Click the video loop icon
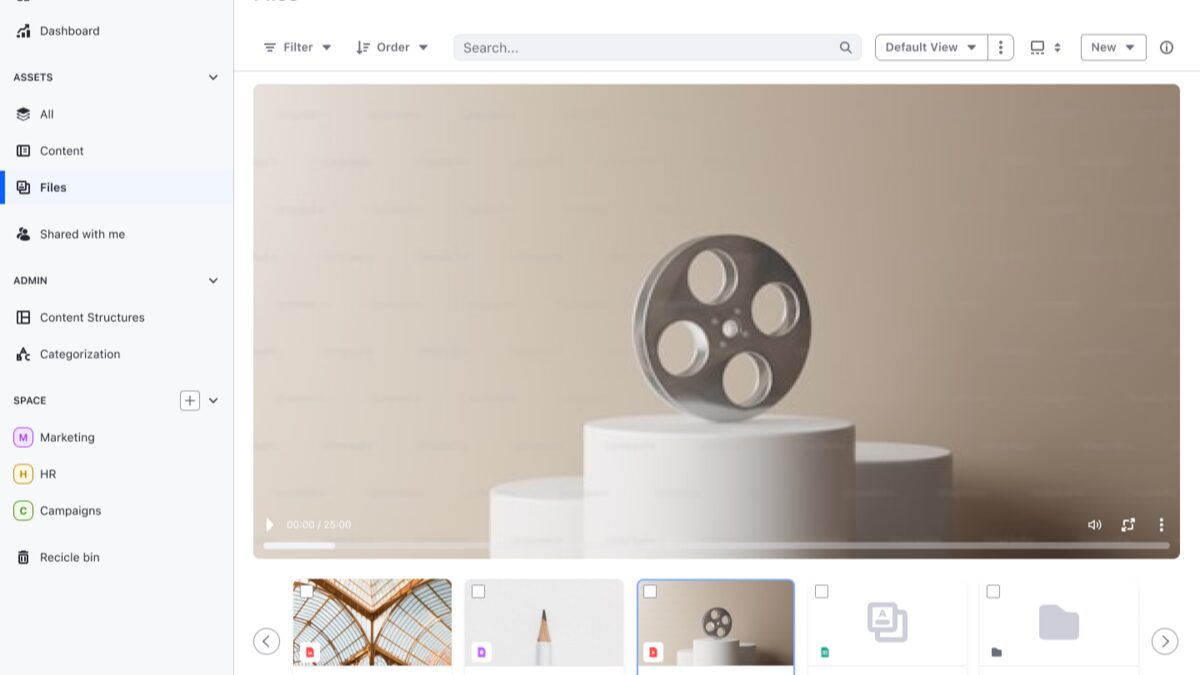1200x675 pixels. (x=1128, y=525)
